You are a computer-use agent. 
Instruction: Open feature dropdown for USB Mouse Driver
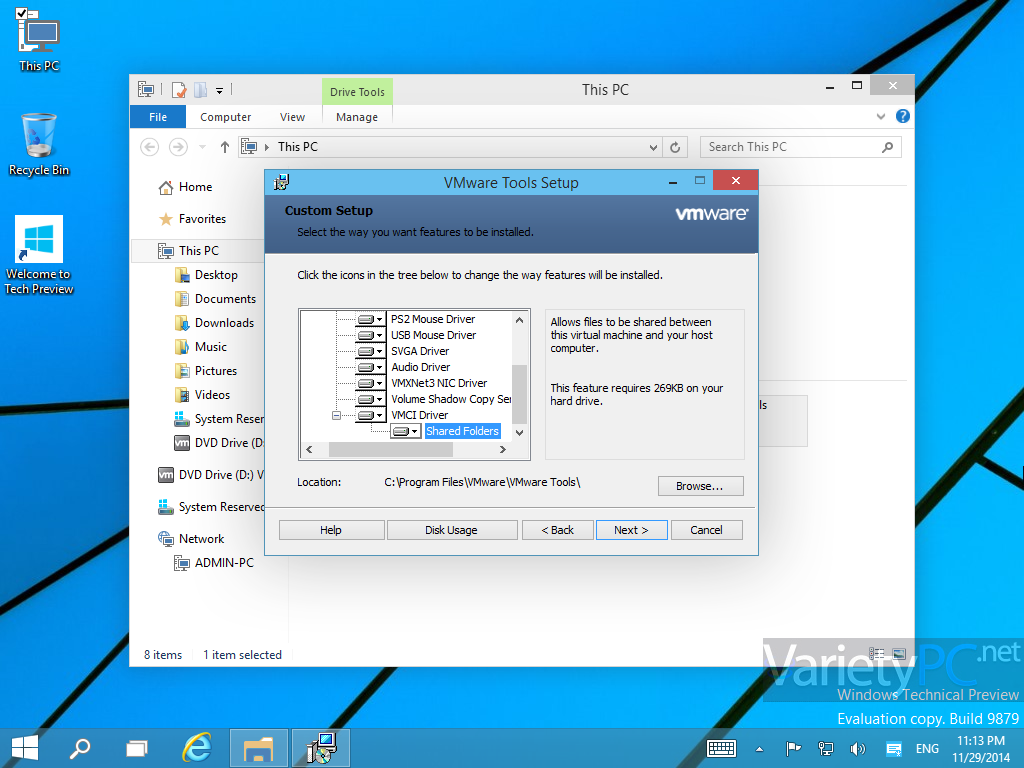pos(370,335)
